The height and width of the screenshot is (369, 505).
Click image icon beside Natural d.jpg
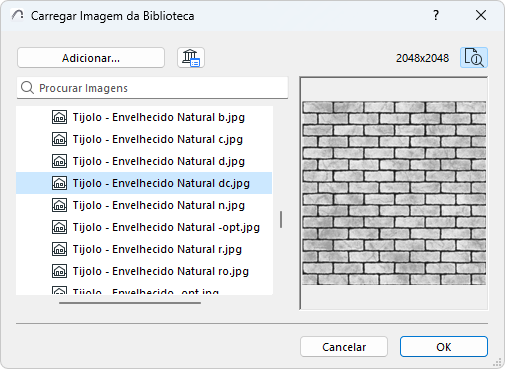[59, 161]
